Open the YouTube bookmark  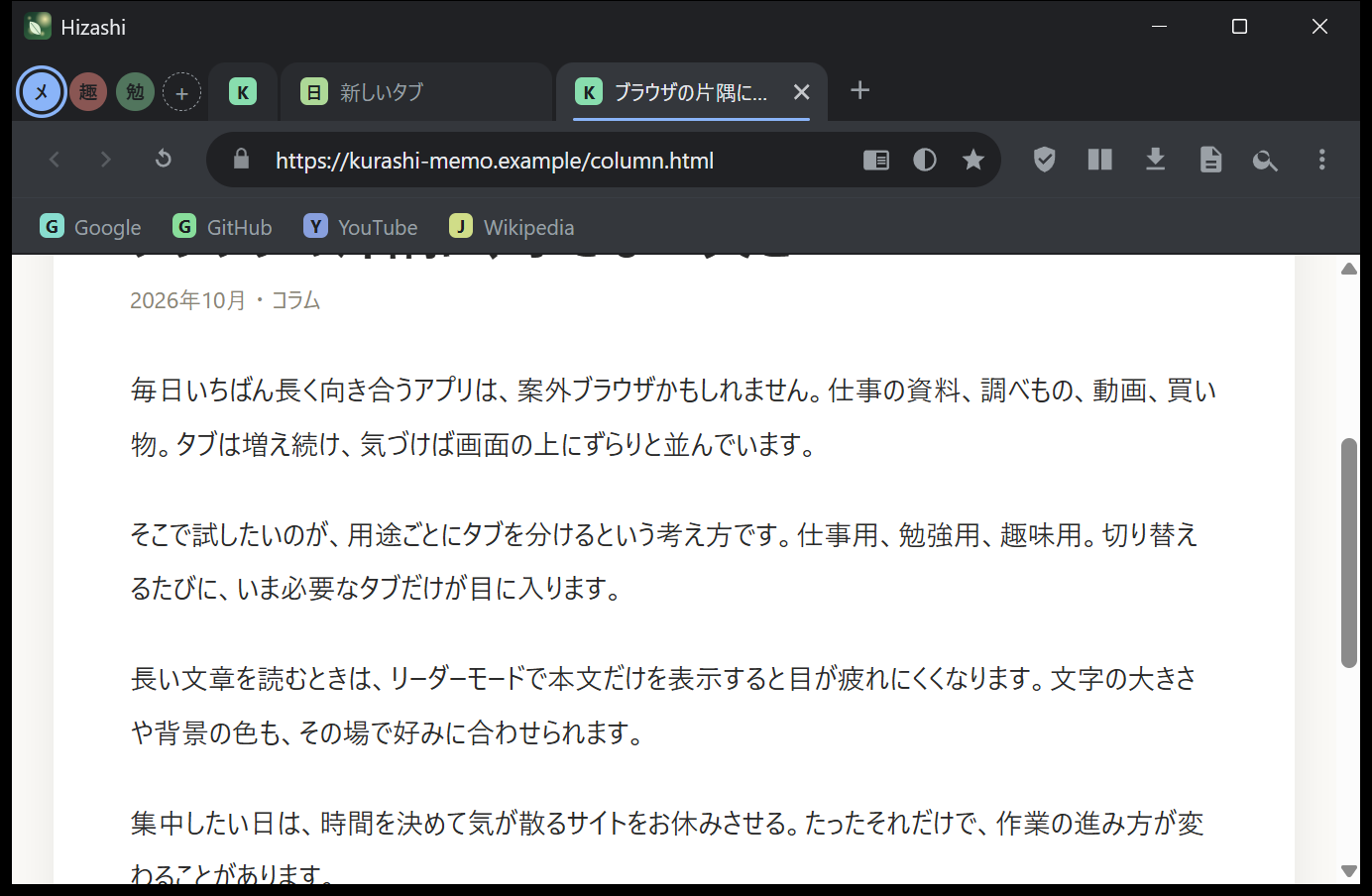point(361,227)
